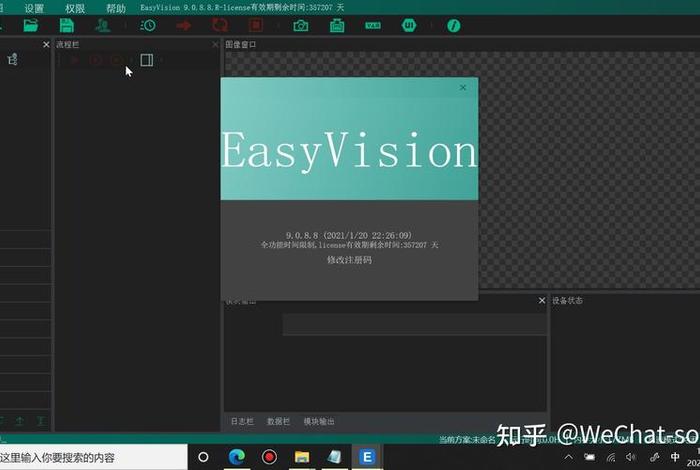This screenshot has height=470, width=700.
Task: Close the EasyVision About splash dialog
Action: 463,87
